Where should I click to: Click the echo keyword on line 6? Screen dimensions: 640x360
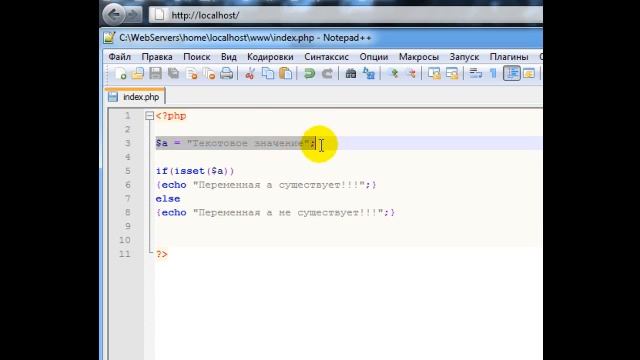click(x=174, y=185)
